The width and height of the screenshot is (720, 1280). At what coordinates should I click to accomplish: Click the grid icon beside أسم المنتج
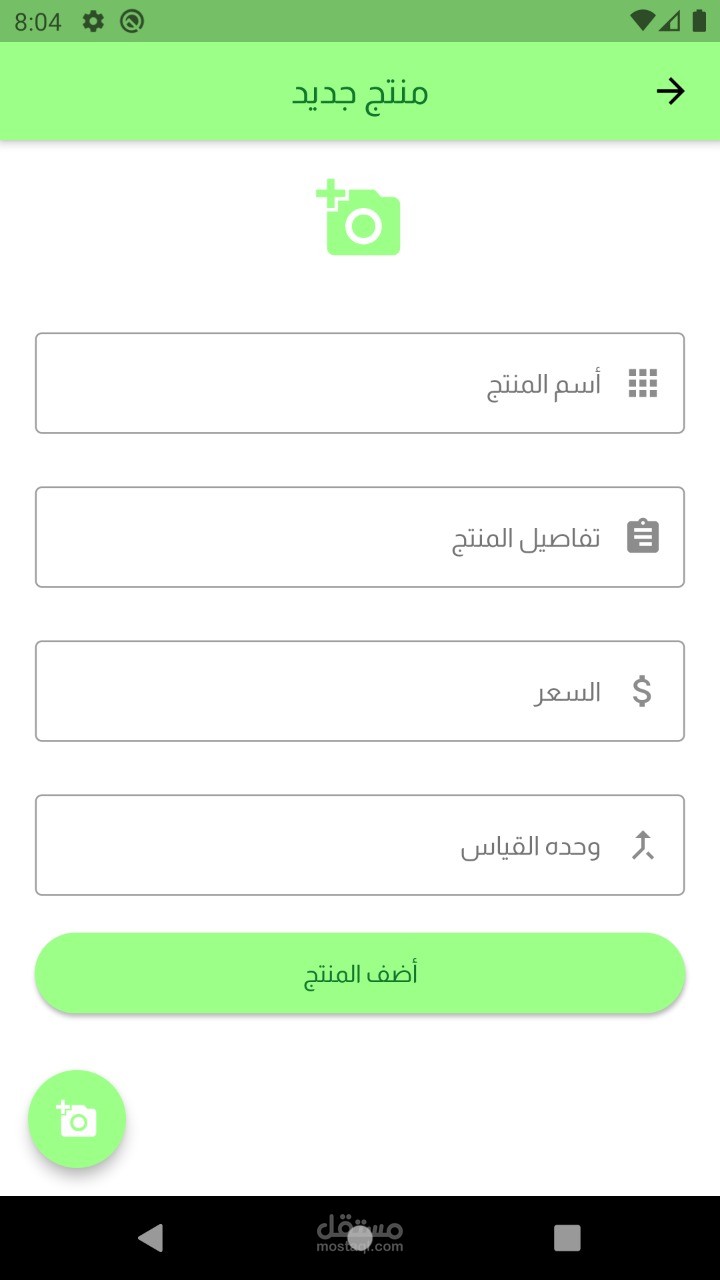(643, 383)
